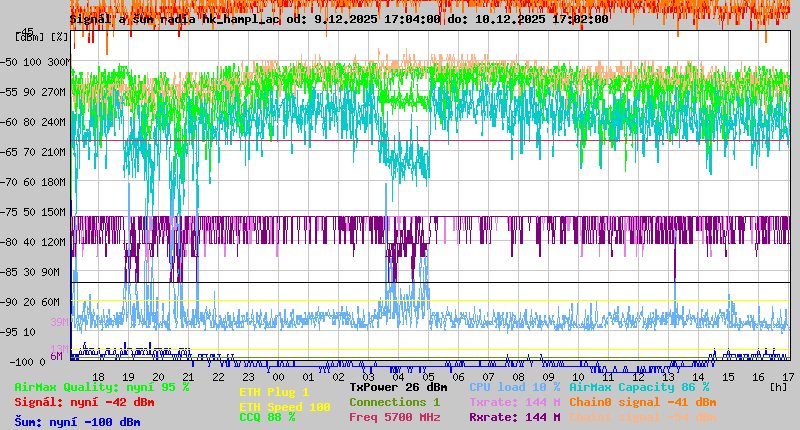Select the Rxrate 144 M legend entry
This screenshot has width=800, height=430.
[514, 417]
